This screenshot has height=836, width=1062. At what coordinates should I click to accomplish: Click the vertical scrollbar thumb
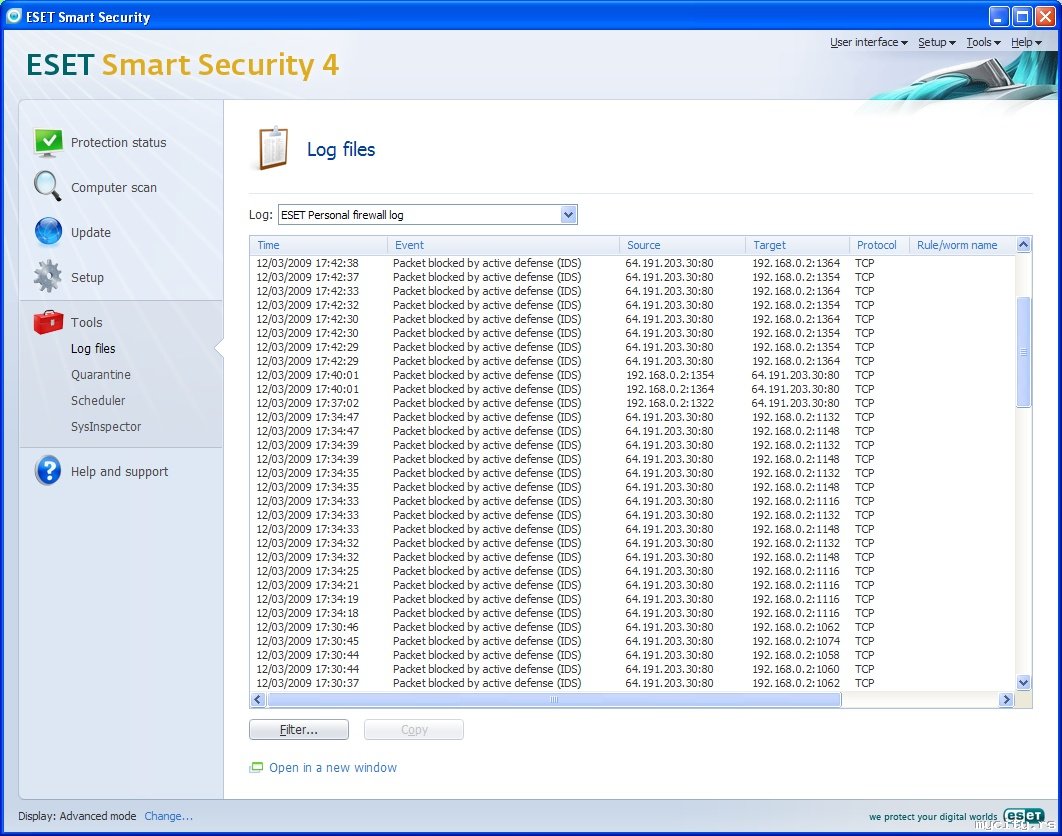[x=1023, y=352]
